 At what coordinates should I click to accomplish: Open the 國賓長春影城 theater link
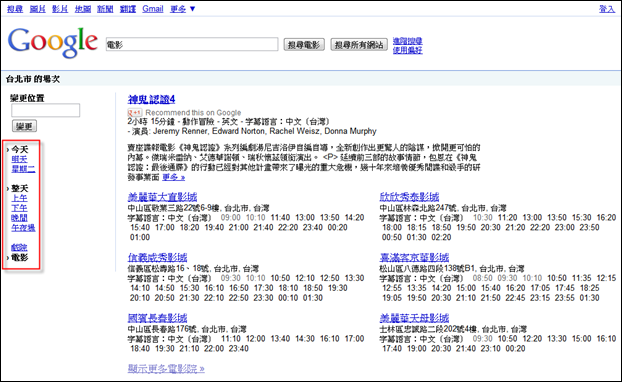tap(157, 318)
